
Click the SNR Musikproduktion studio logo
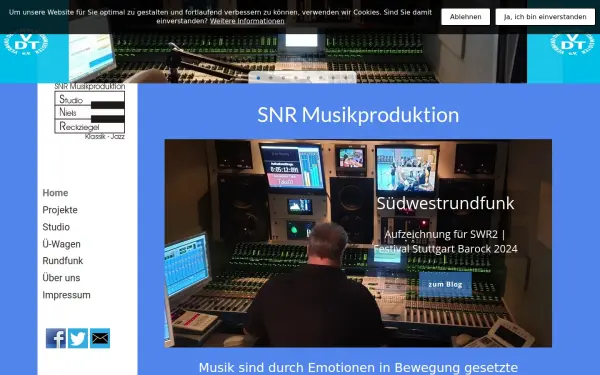point(90,111)
